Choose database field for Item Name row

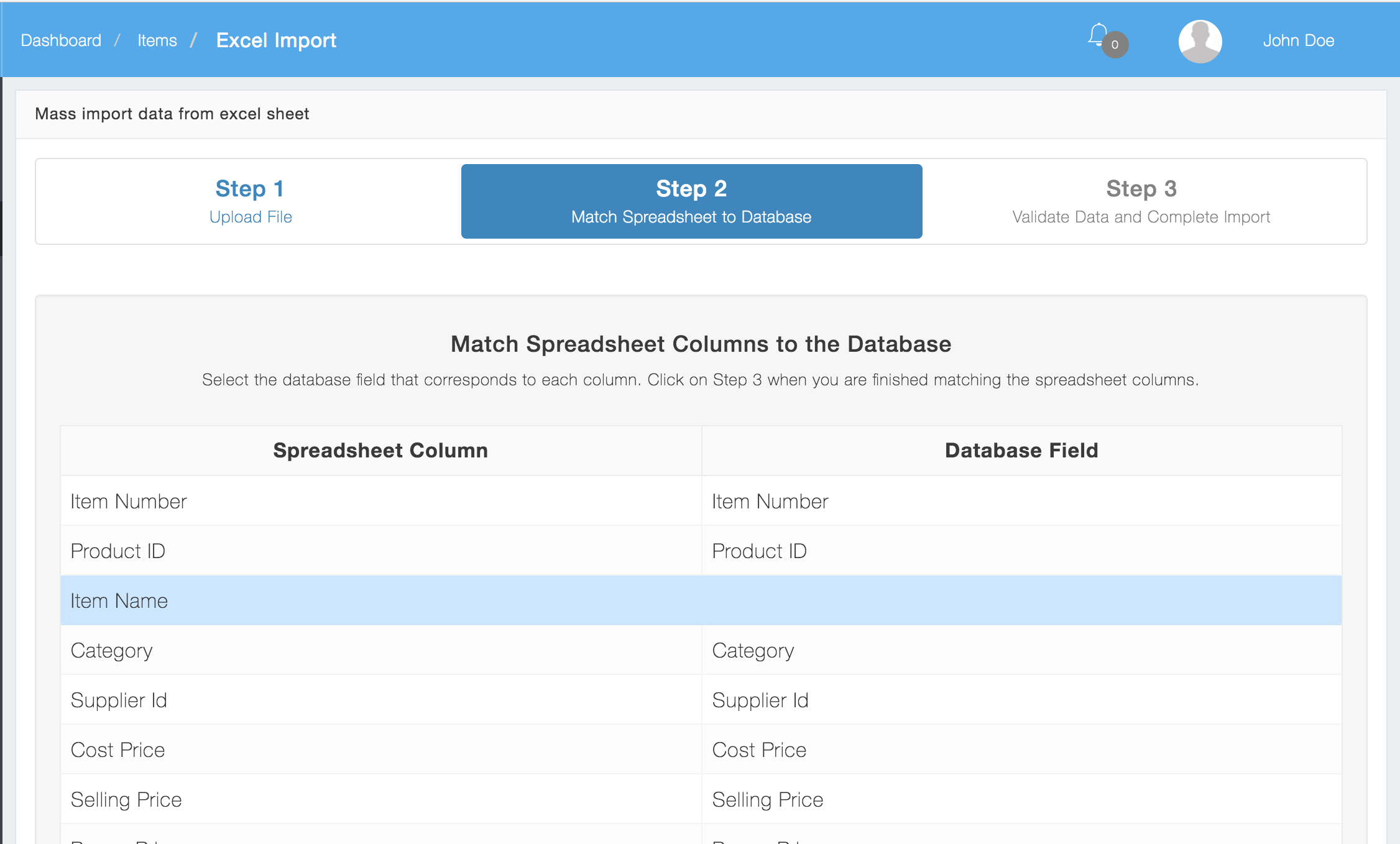point(1021,600)
